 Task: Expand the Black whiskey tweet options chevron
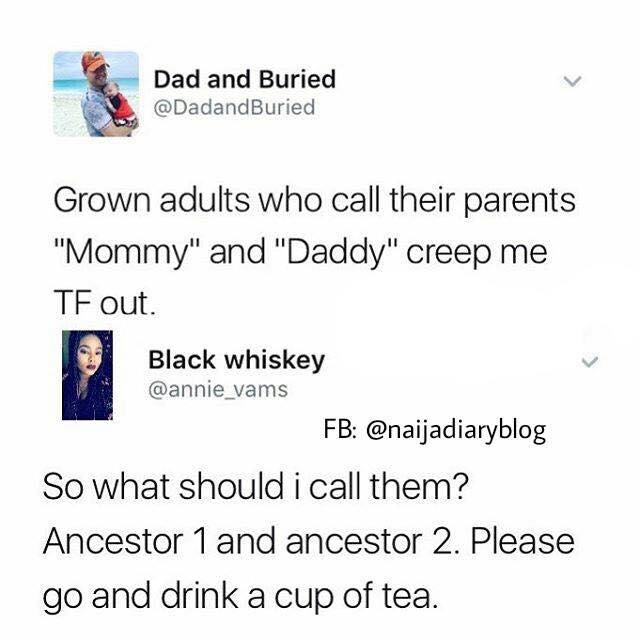(x=589, y=362)
